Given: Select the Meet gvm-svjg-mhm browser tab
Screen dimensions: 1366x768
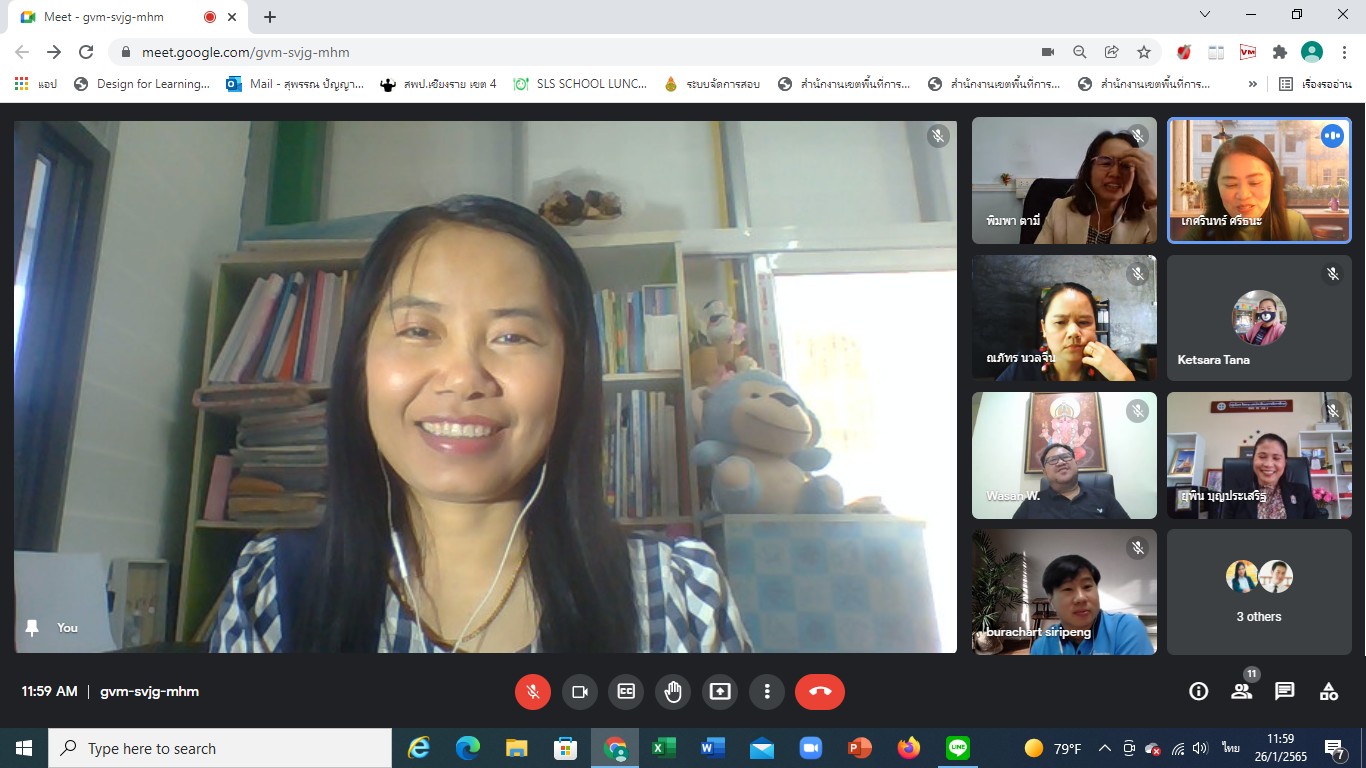Looking at the screenshot, I should tap(110, 17).
